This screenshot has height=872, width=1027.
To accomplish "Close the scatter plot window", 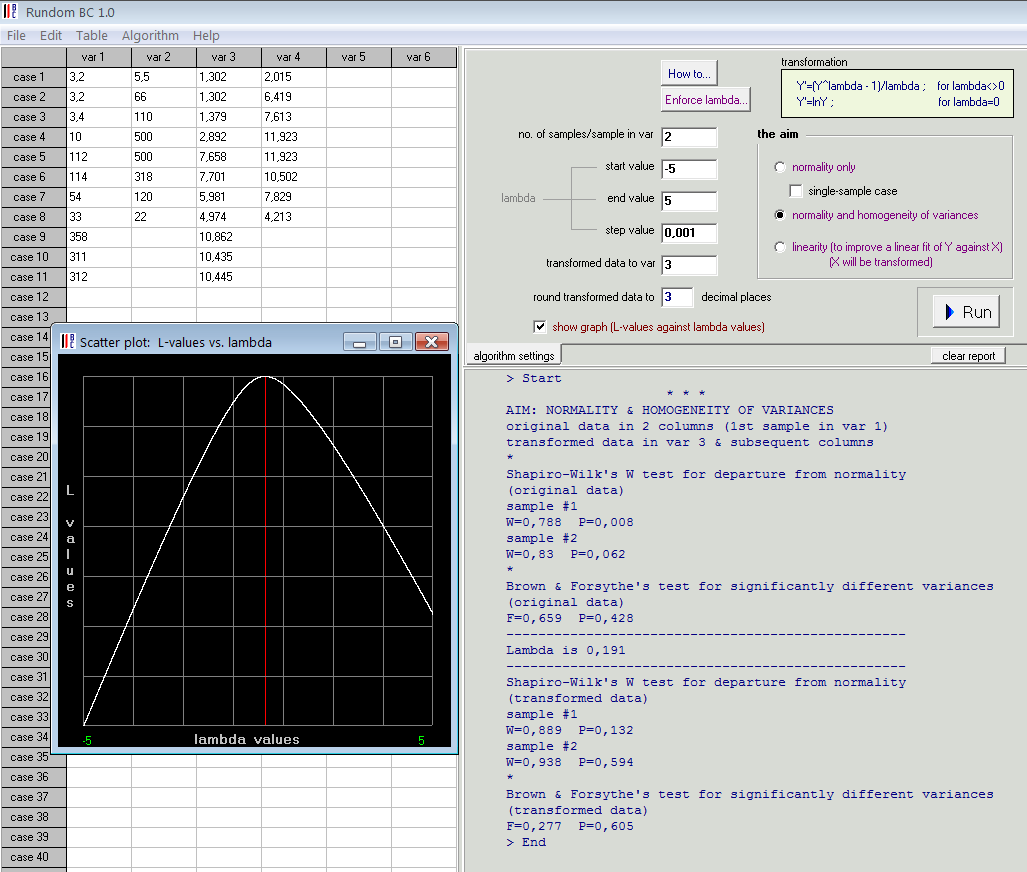I will click(431, 342).
